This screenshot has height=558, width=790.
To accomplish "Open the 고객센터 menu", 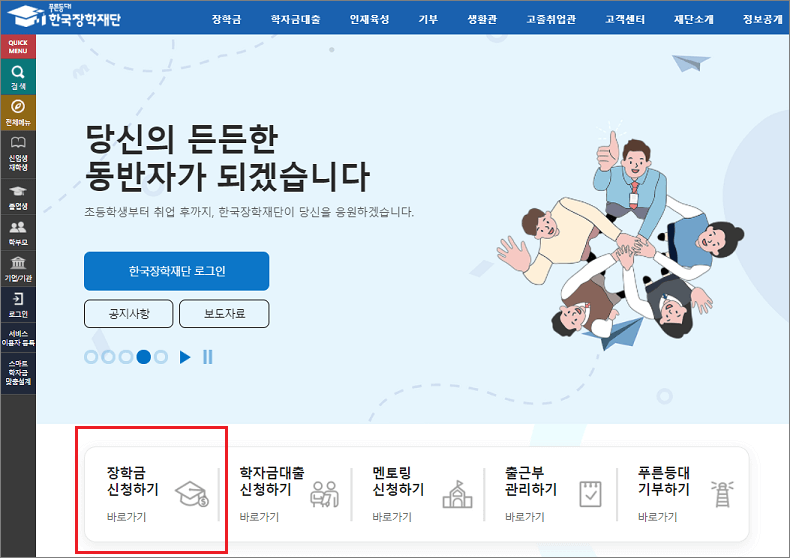I will [x=625, y=19].
